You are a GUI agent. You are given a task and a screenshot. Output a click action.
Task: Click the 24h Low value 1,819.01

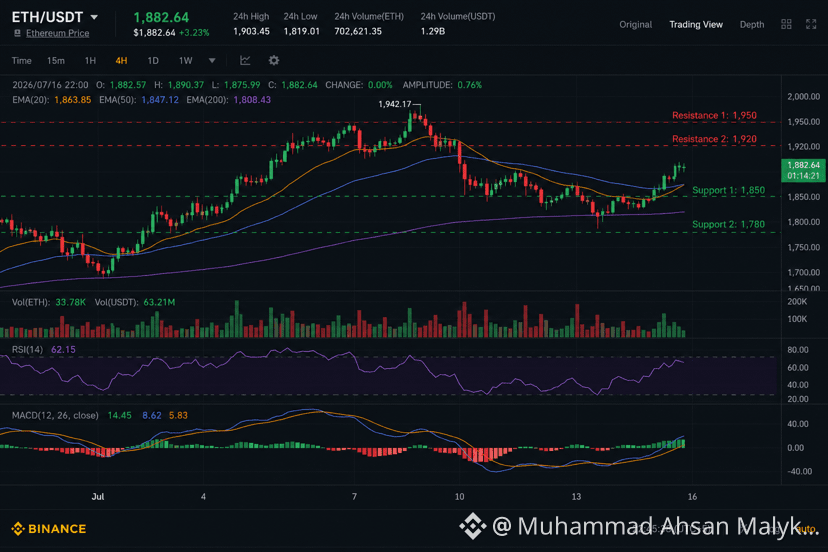tap(302, 31)
